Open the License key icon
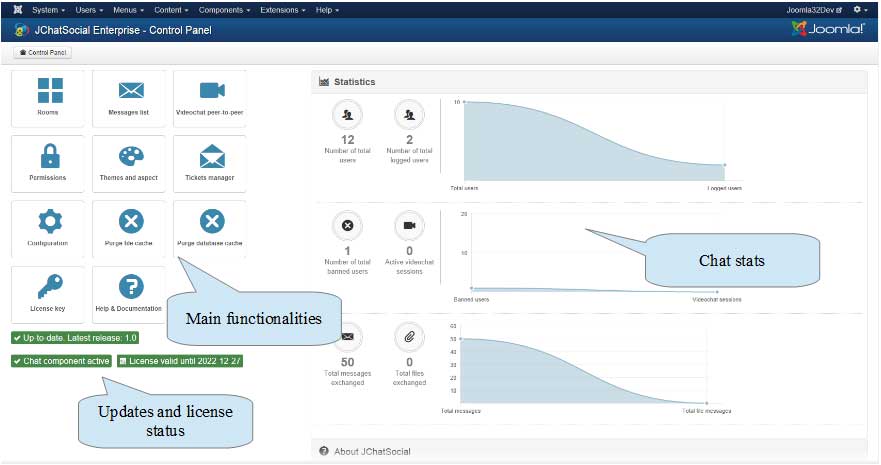 [x=50, y=286]
